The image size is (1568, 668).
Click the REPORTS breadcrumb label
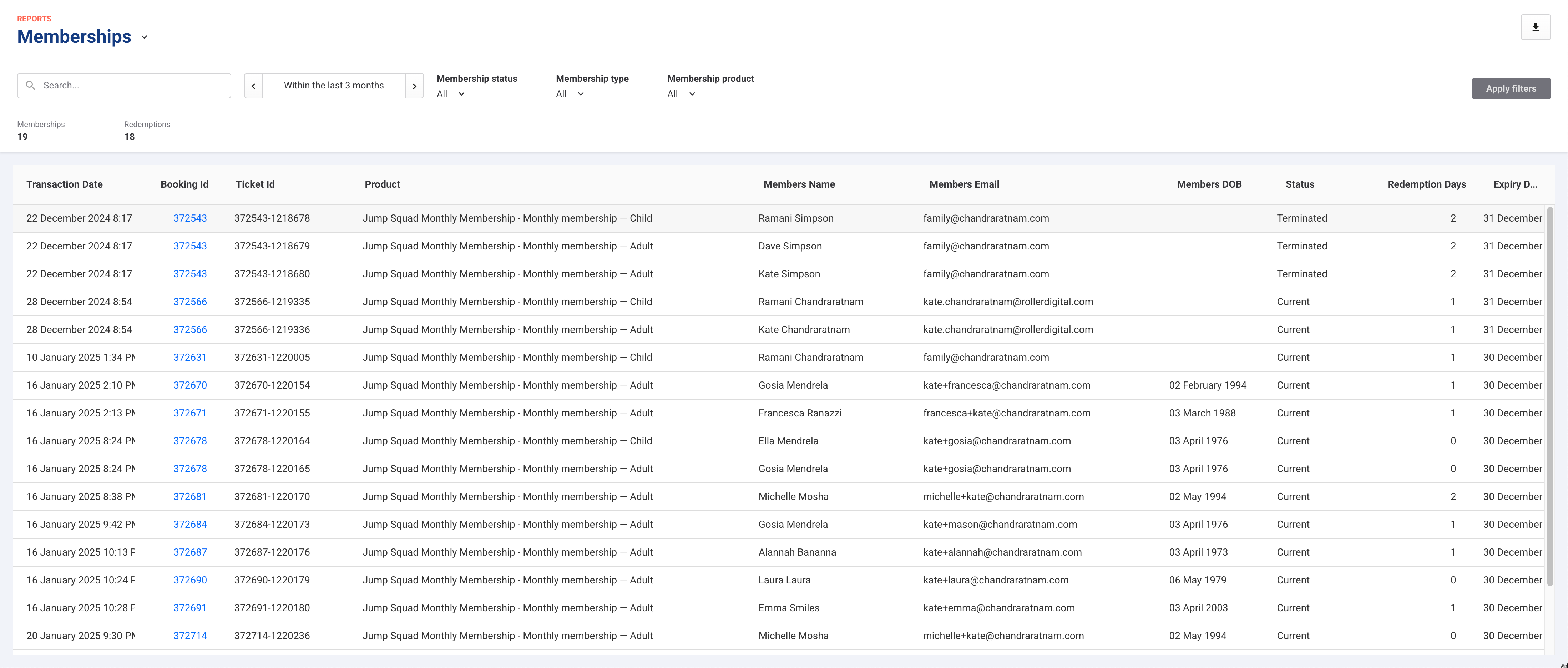pyautogui.click(x=34, y=19)
